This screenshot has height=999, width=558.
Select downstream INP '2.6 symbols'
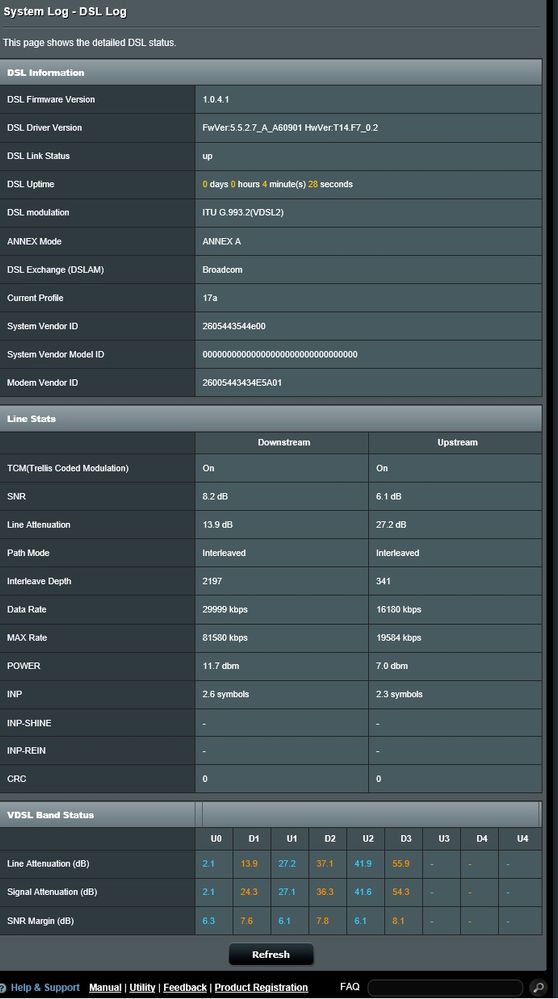(225, 694)
